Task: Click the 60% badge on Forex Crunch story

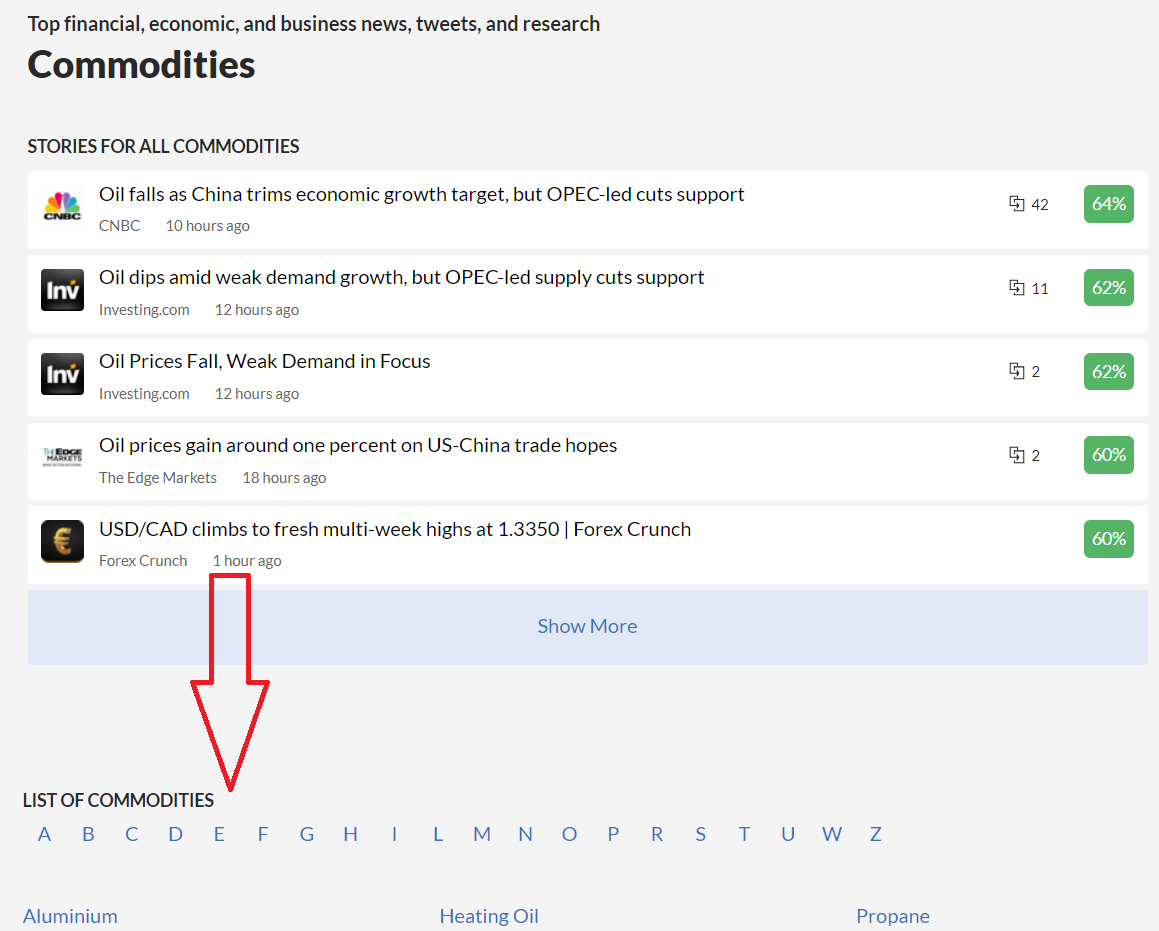Action: [1109, 539]
